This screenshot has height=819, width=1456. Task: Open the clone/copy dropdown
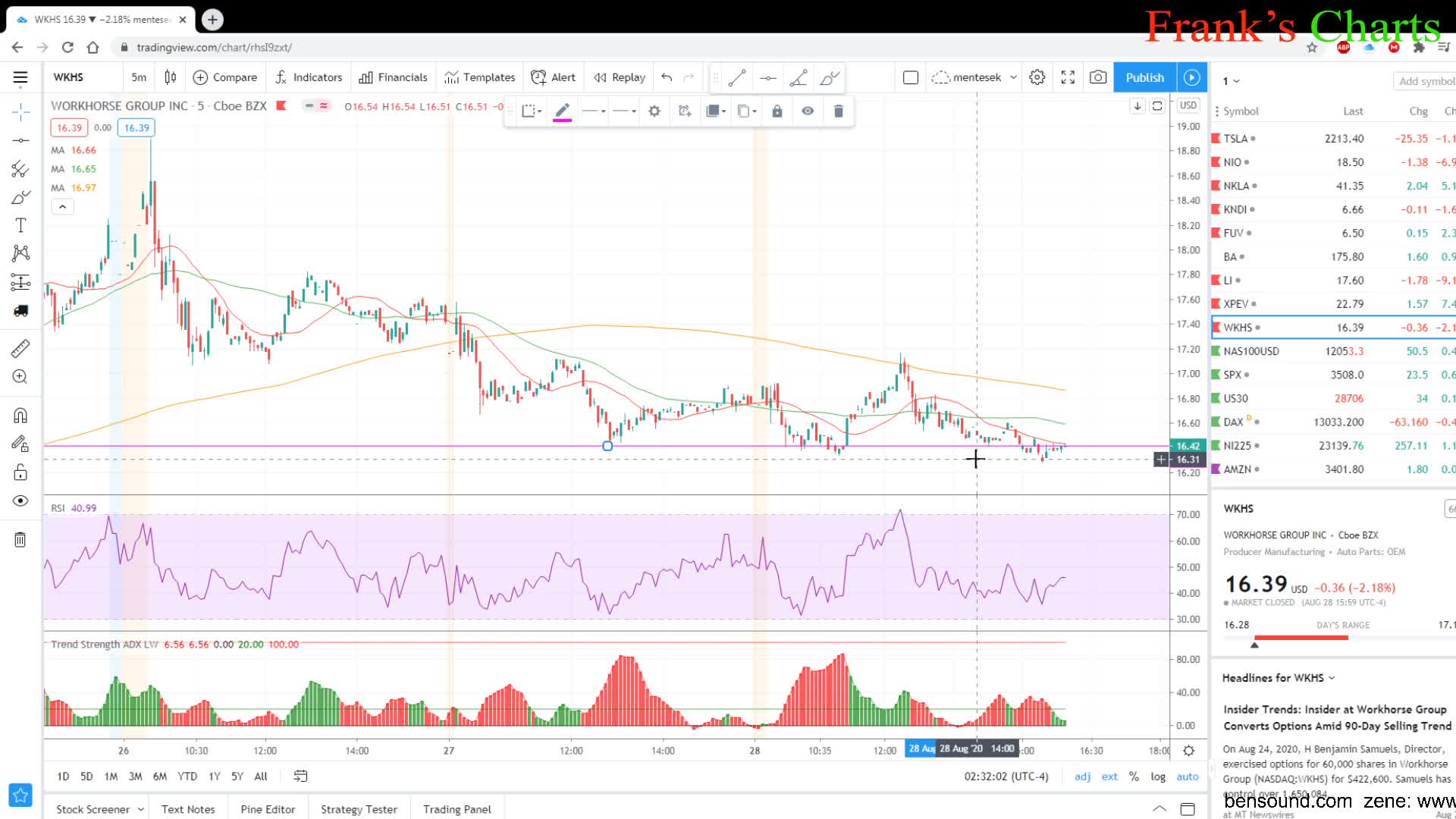747,111
